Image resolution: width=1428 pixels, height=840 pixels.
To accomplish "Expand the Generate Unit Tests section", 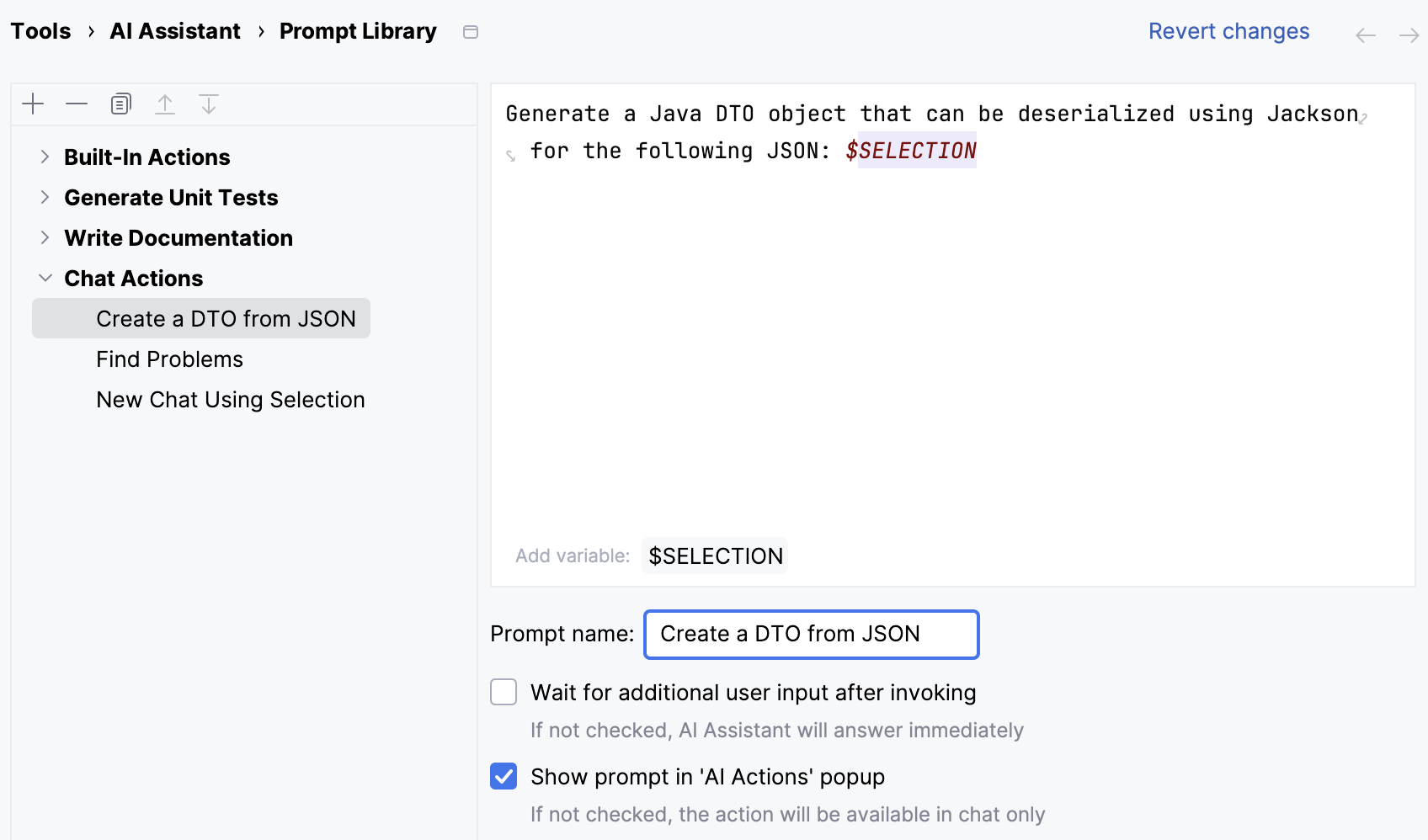I will [45, 197].
